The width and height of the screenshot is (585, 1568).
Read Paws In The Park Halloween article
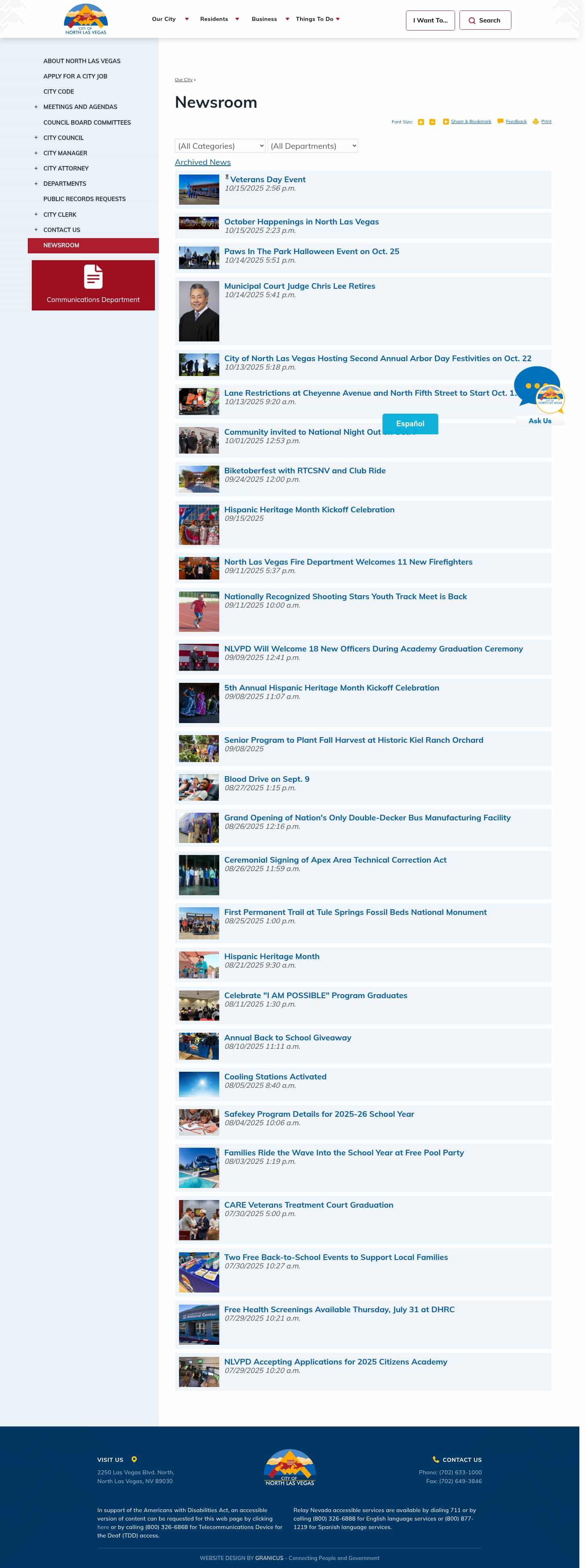point(312,251)
